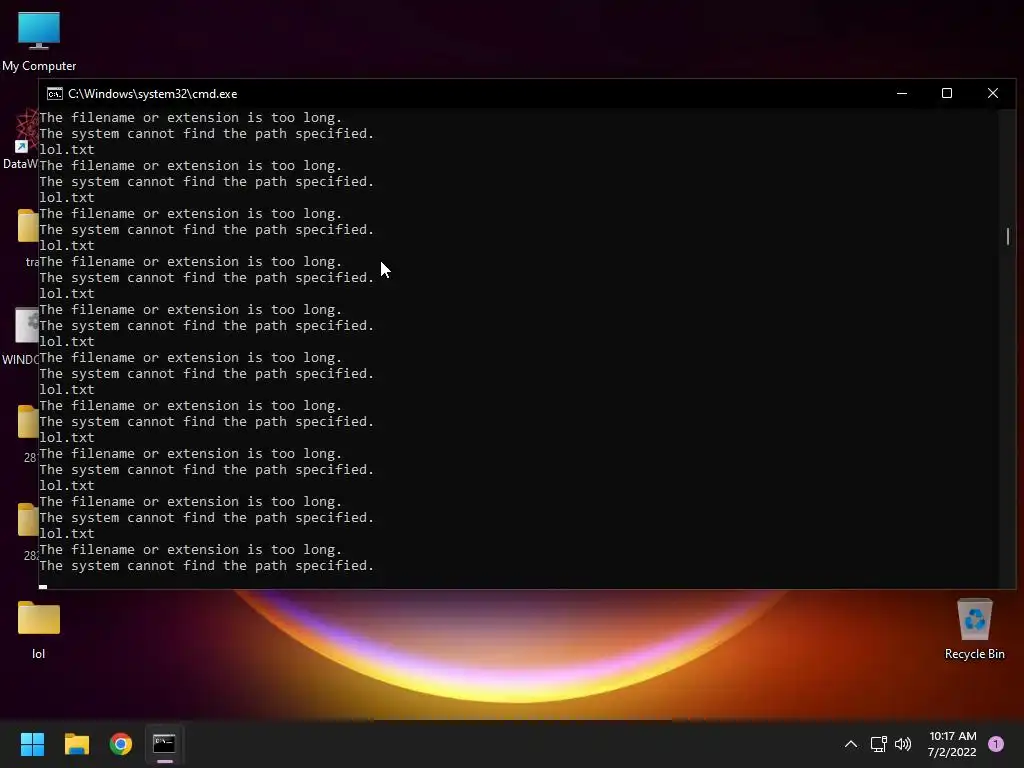Click the blinking cursor line in cmd
Viewport: 1024px width, 768px height.
tap(43, 586)
